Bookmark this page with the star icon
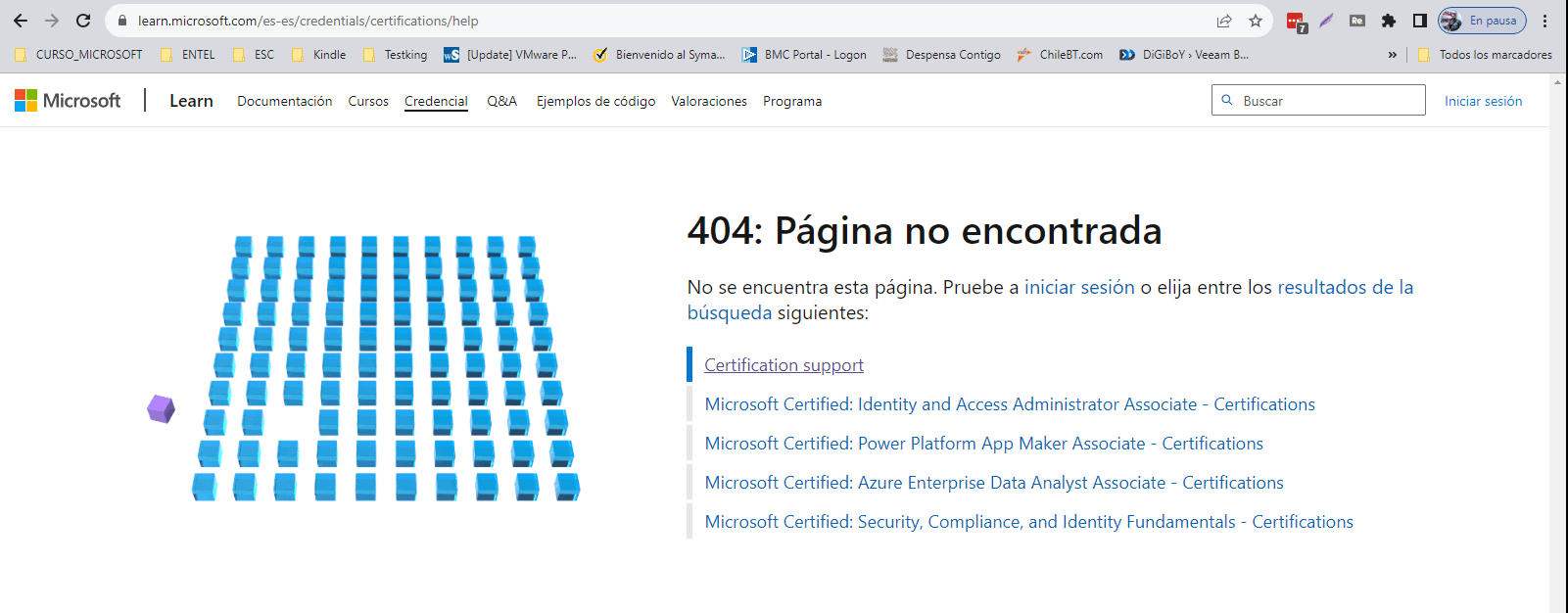The image size is (1568, 613). pos(1256,21)
